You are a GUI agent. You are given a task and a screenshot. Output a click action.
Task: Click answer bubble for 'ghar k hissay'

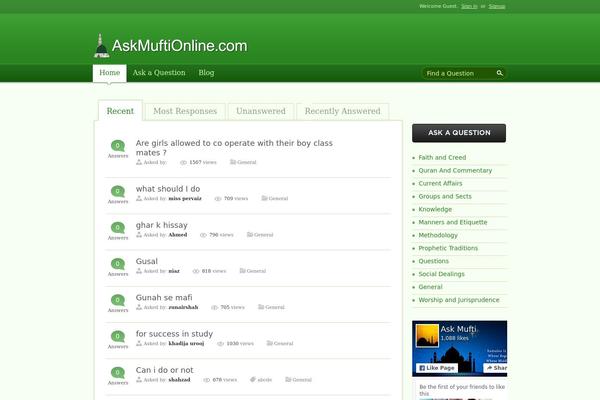click(x=118, y=227)
